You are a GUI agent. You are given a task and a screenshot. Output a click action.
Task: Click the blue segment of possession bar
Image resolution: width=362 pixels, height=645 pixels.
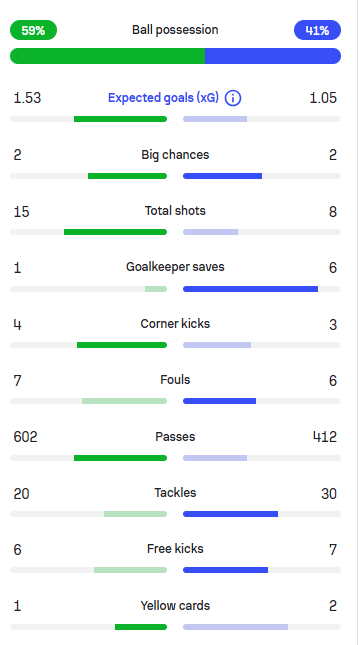[273, 56]
